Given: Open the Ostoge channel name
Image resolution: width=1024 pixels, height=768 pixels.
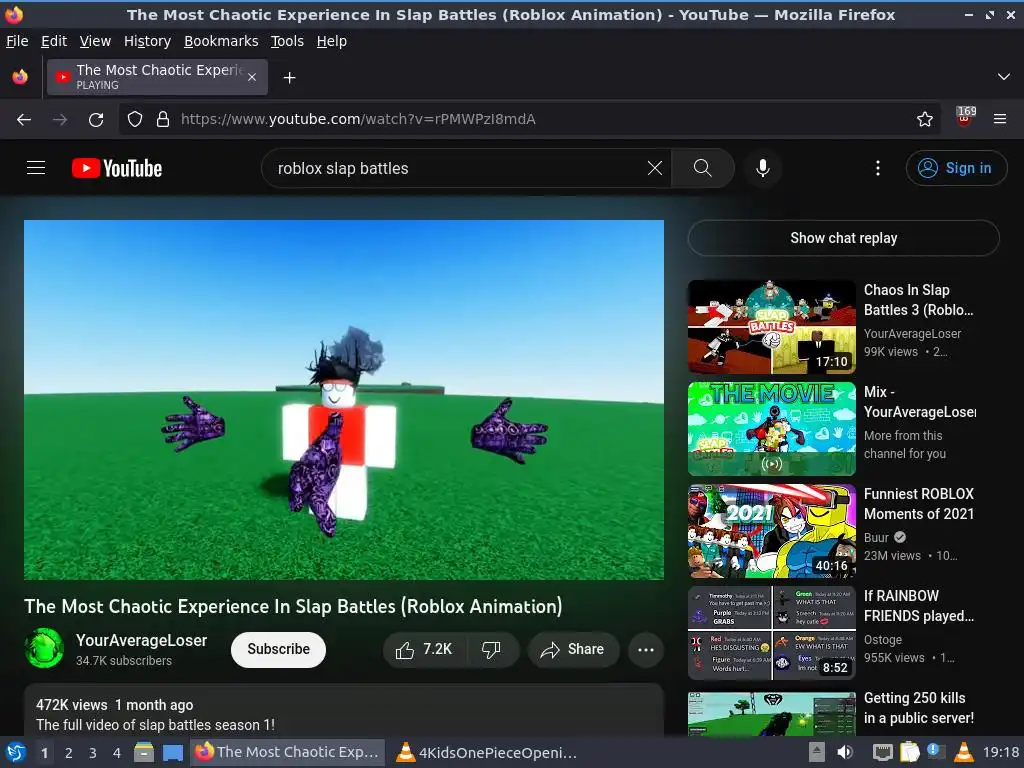Looking at the screenshot, I should [x=883, y=640].
